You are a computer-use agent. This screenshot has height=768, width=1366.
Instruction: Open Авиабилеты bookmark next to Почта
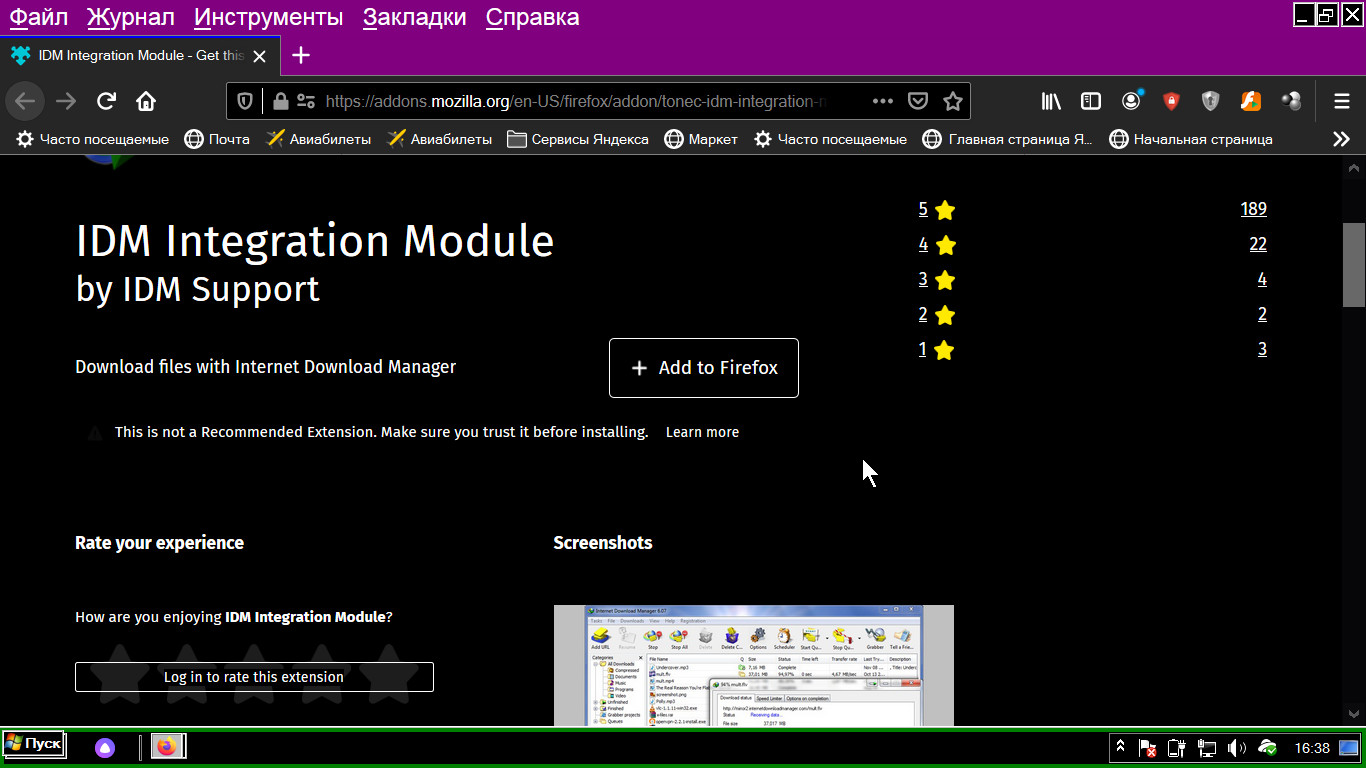coord(319,139)
